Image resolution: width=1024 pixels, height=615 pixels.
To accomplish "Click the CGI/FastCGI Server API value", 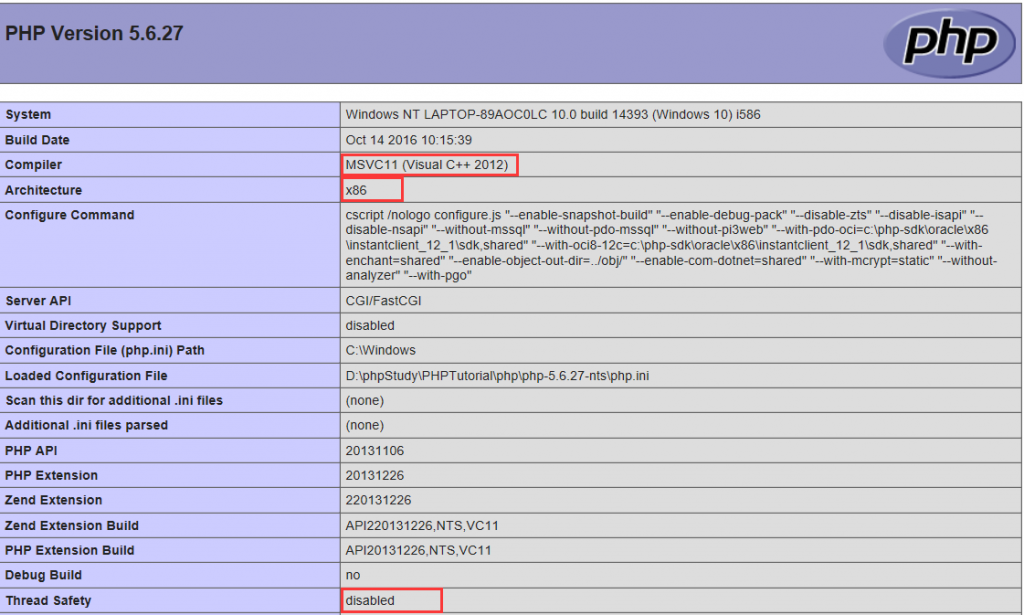I will click(384, 301).
